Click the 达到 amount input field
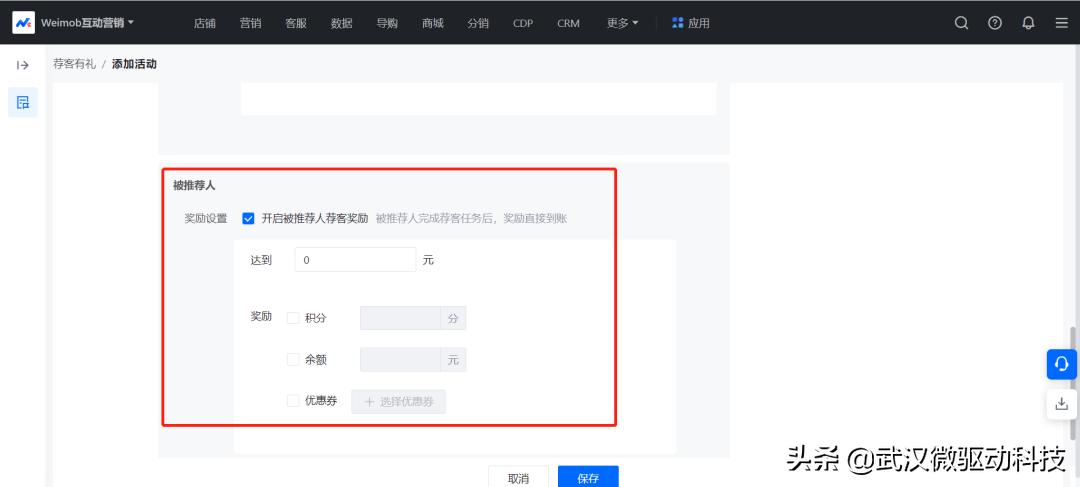This screenshot has width=1080, height=487. click(355, 260)
